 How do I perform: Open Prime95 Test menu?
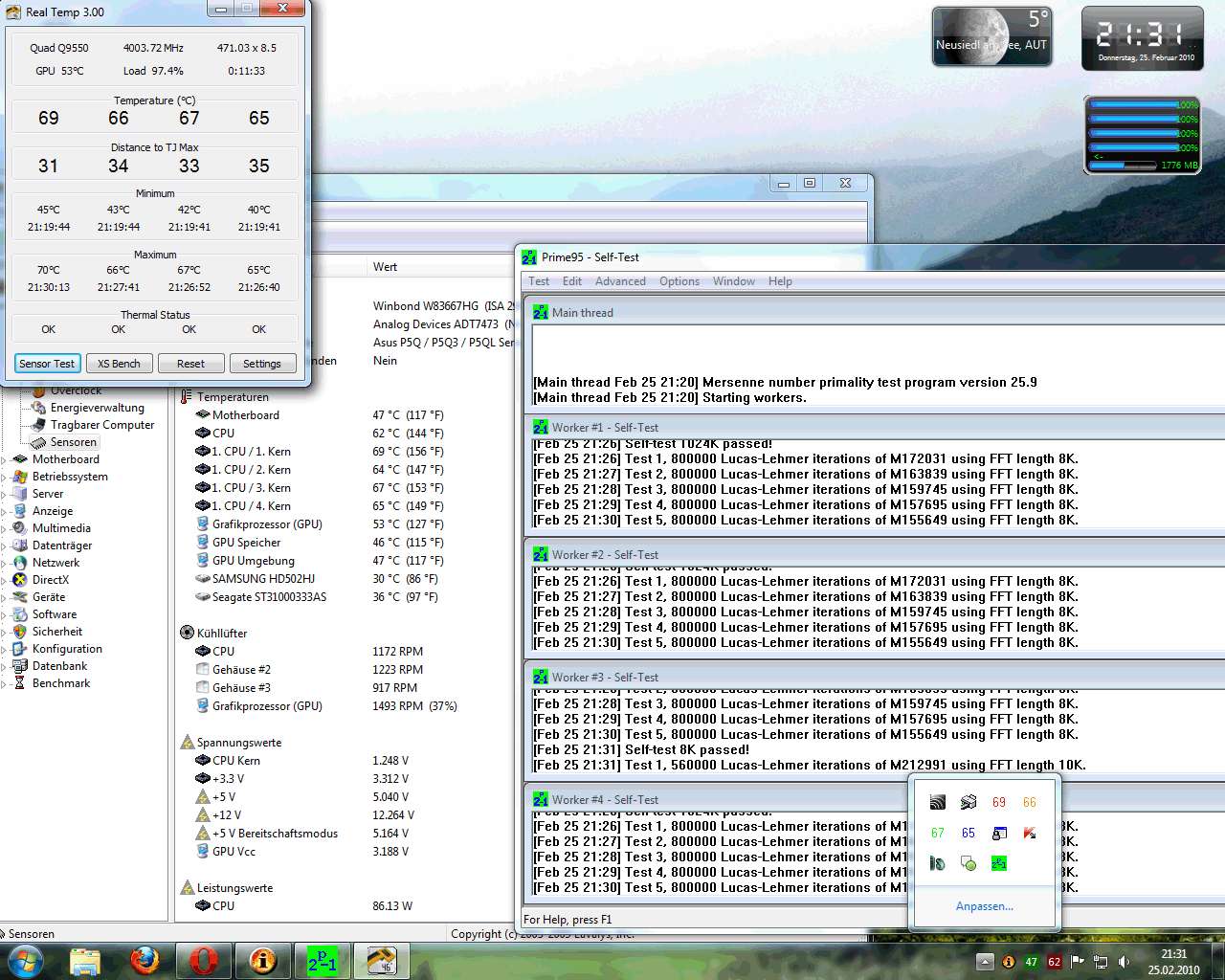pyautogui.click(x=539, y=281)
